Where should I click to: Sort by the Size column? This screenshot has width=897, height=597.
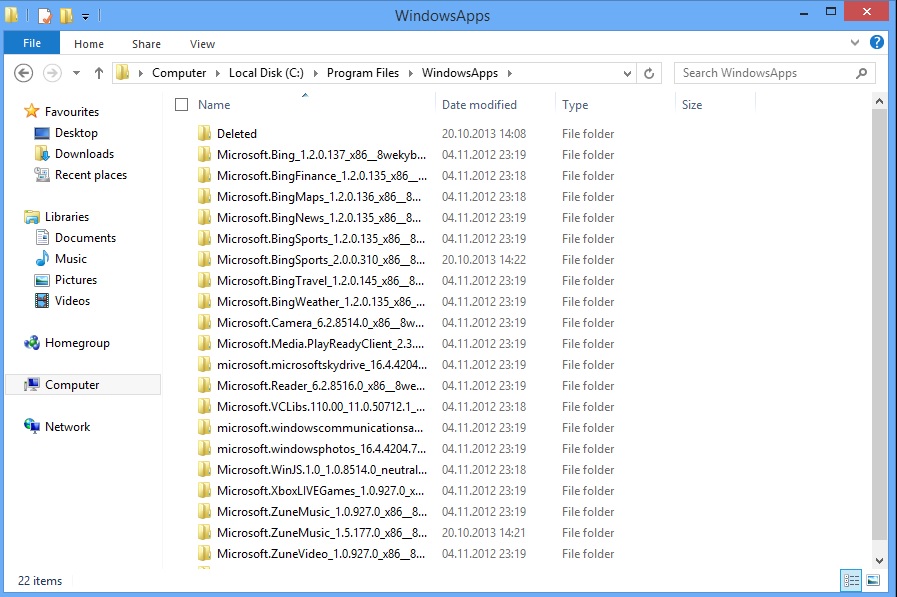click(692, 105)
